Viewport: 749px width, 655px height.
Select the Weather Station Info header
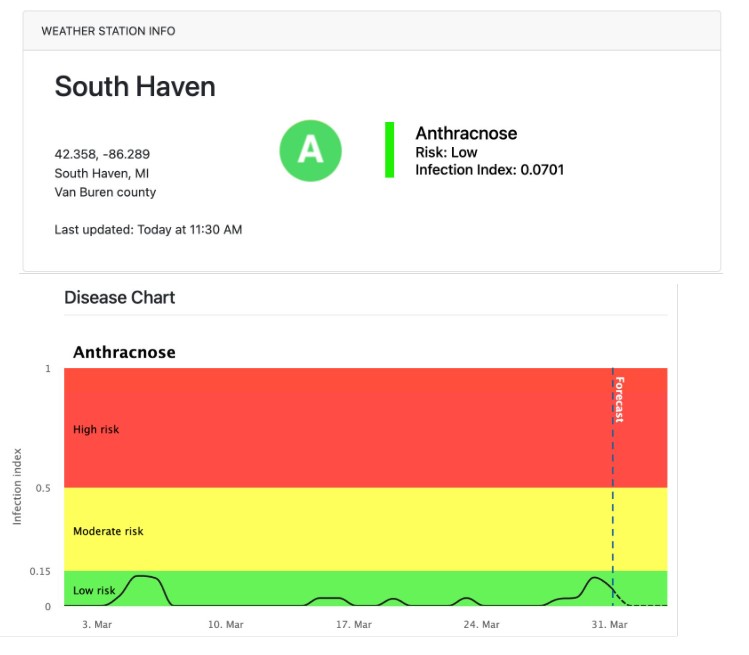click(x=108, y=31)
